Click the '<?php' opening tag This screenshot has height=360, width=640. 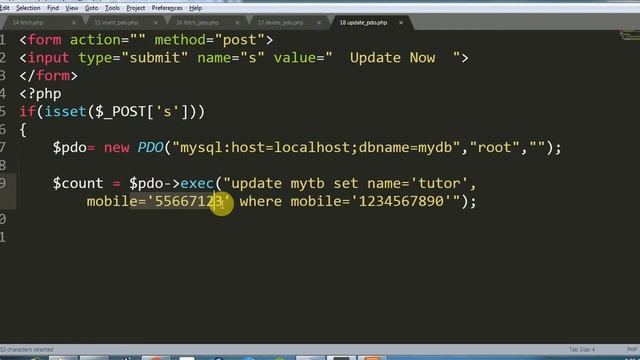click(x=40, y=94)
